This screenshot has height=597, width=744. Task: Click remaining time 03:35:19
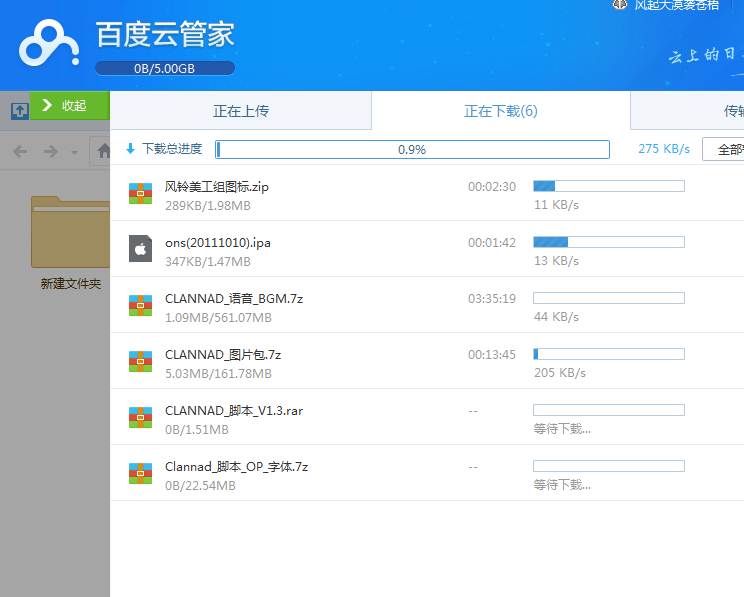tap(492, 298)
